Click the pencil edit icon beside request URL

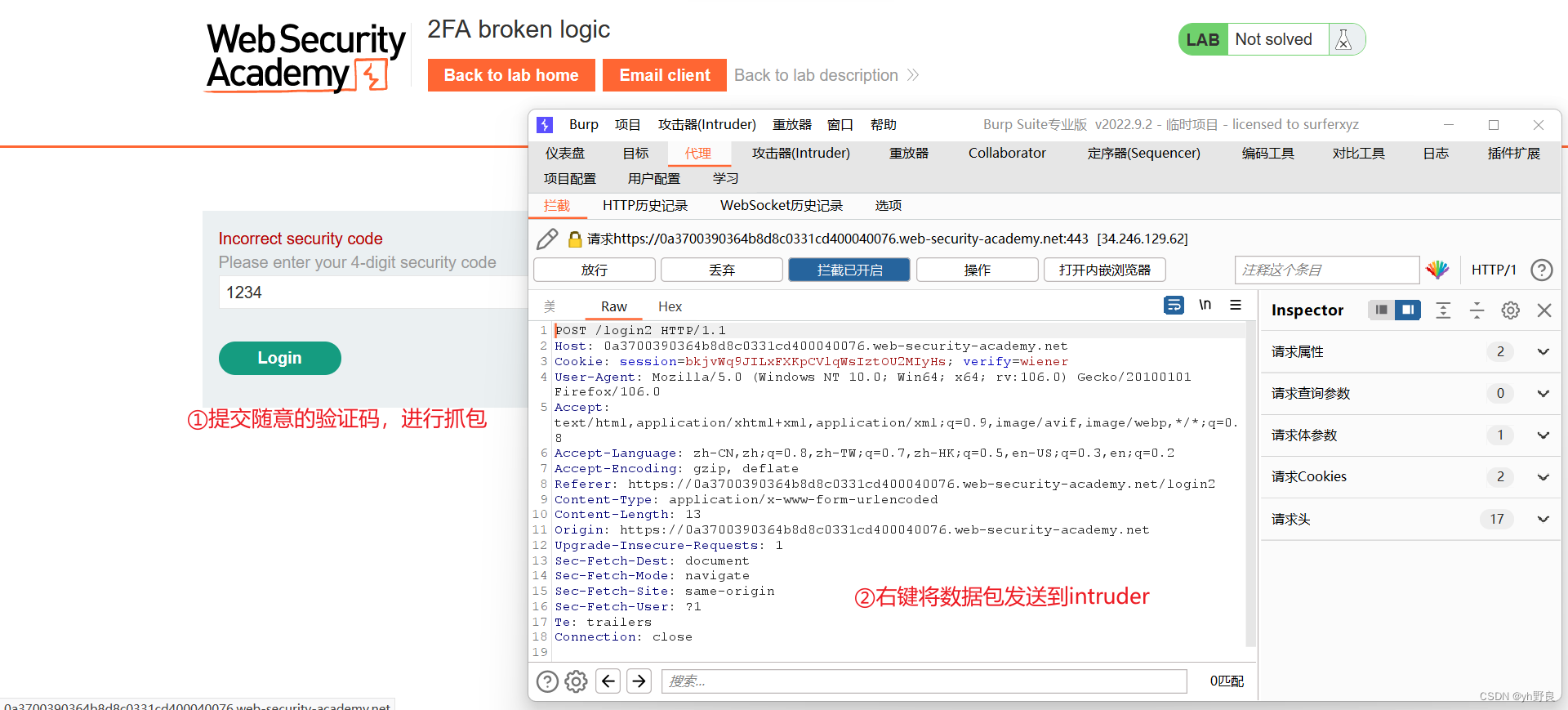(x=547, y=239)
